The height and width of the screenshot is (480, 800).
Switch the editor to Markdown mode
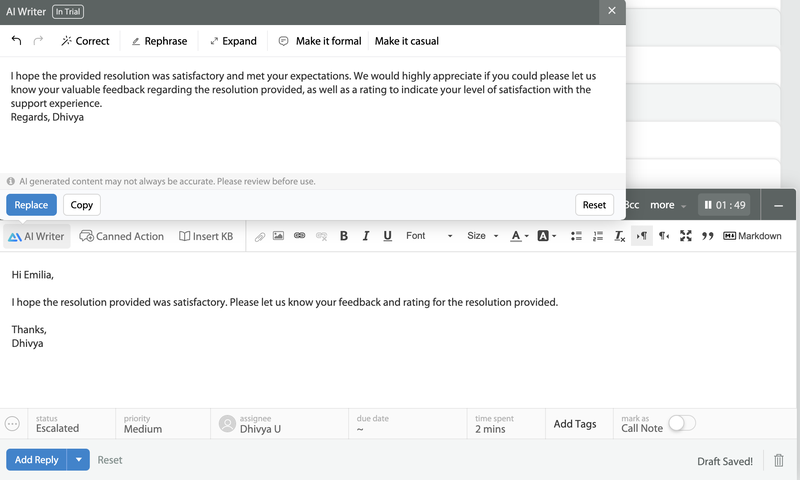[x=752, y=236]
